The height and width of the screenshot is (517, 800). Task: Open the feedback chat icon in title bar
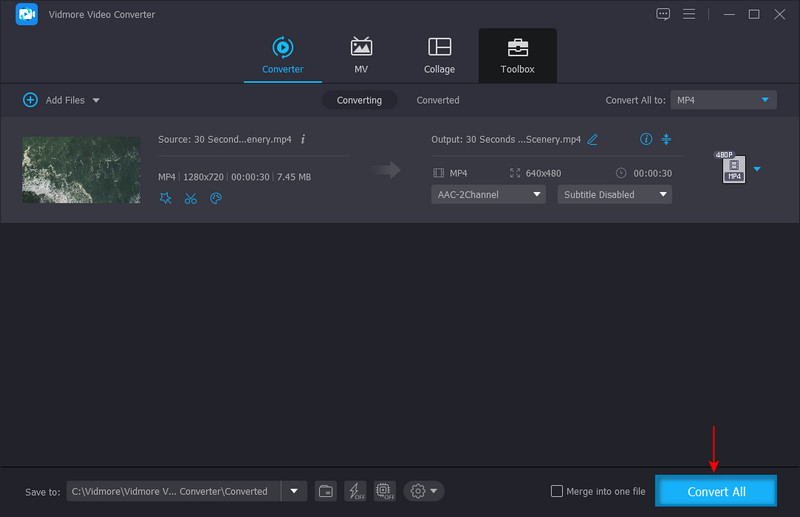[x=663, y=14]
